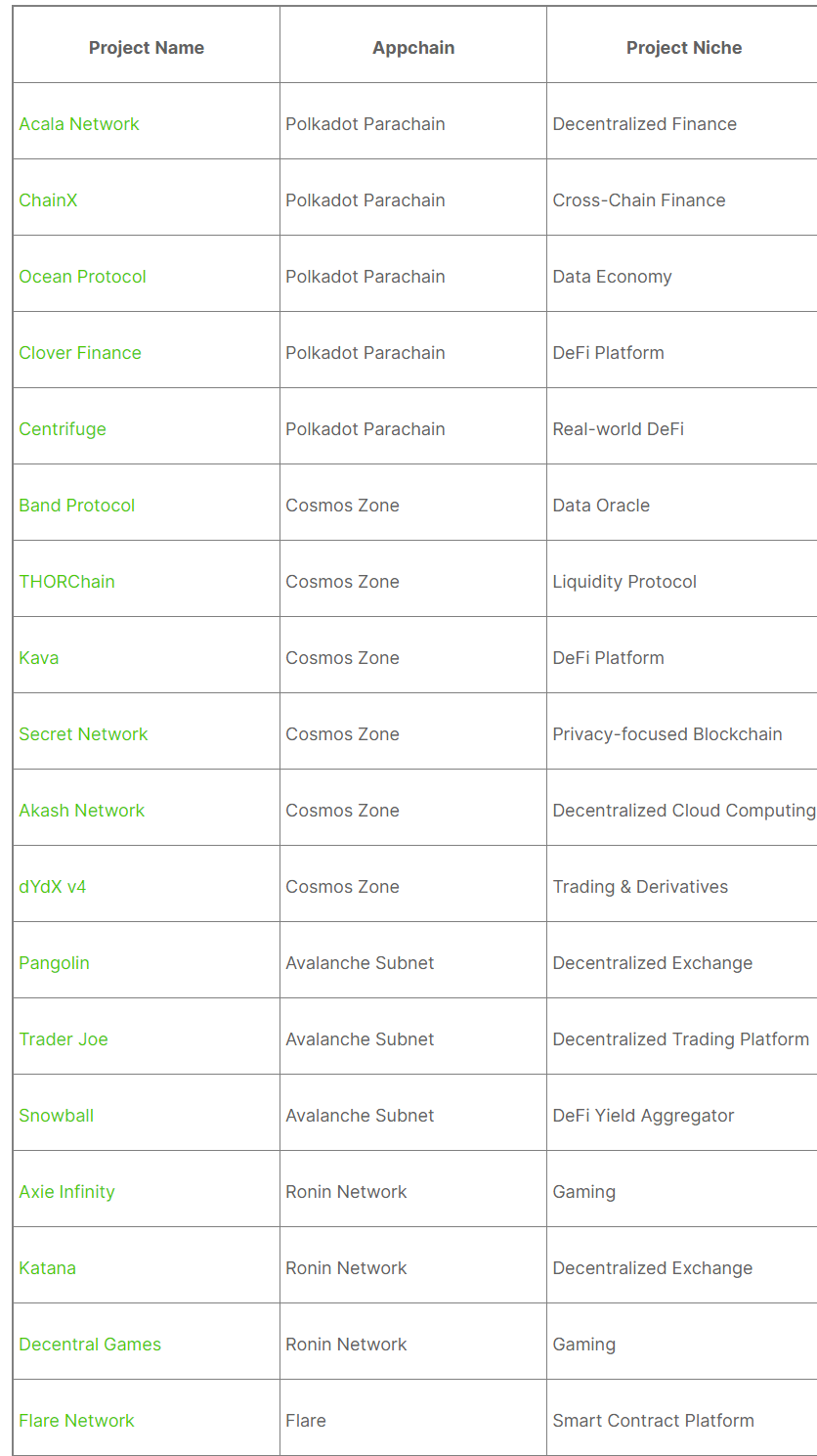Screen dimensions: 817x1456
Task: Open the Acala Network link
Action: [x=79, y=124]
